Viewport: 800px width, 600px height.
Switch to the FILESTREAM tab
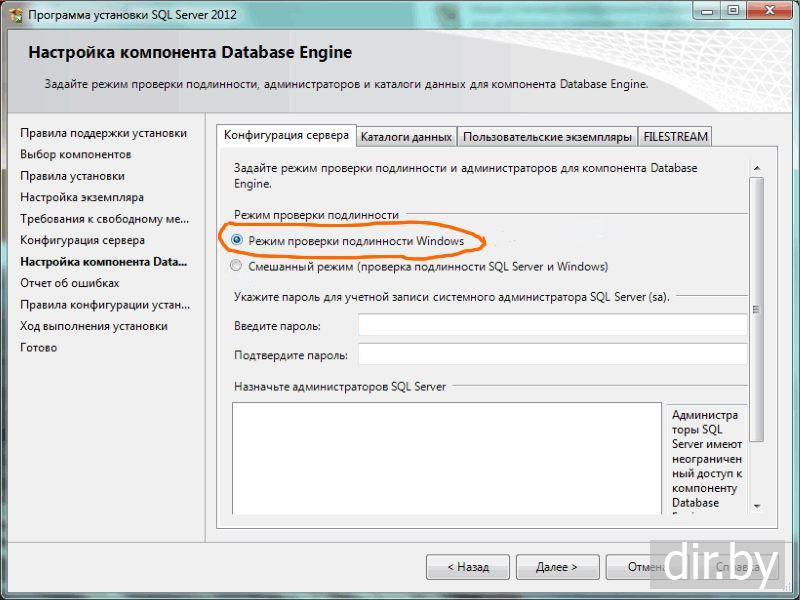coord(675,137)
